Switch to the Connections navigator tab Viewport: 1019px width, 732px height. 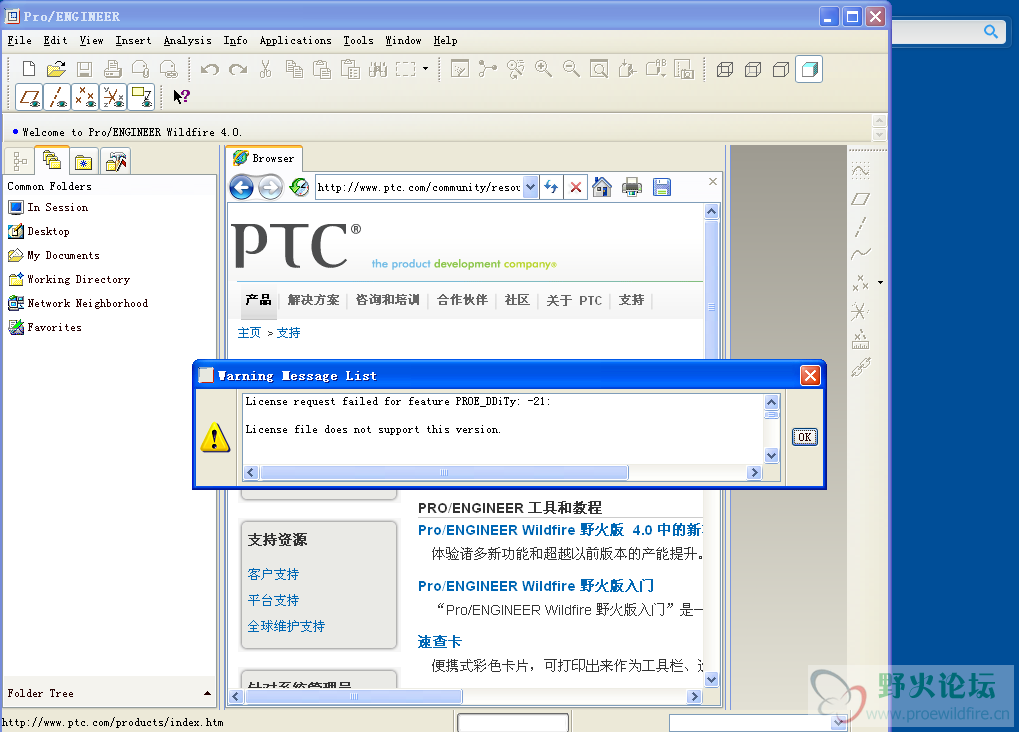(x=116, y=162)
